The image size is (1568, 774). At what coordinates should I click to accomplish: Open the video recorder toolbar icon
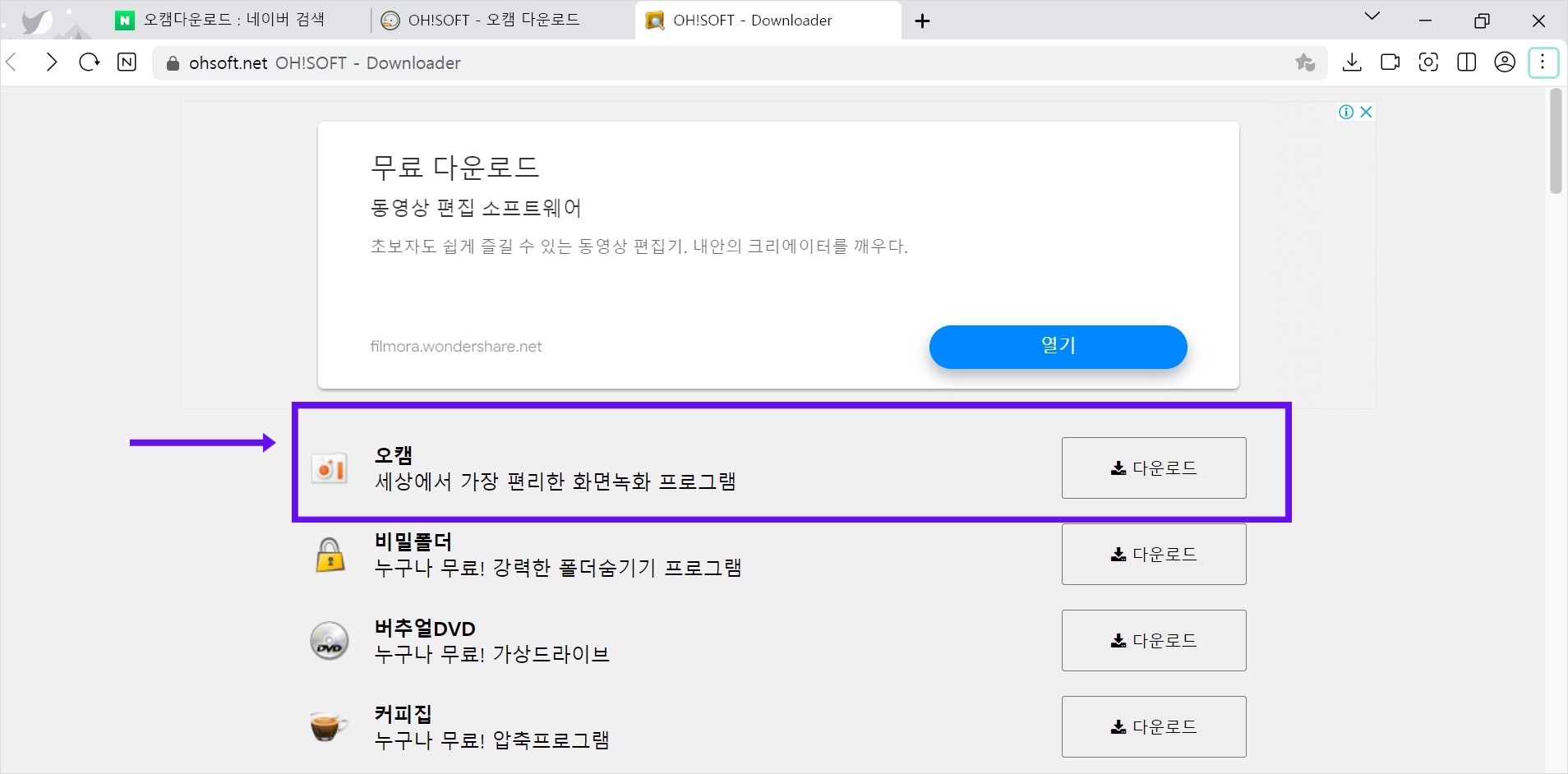(x=1390, y=62)
